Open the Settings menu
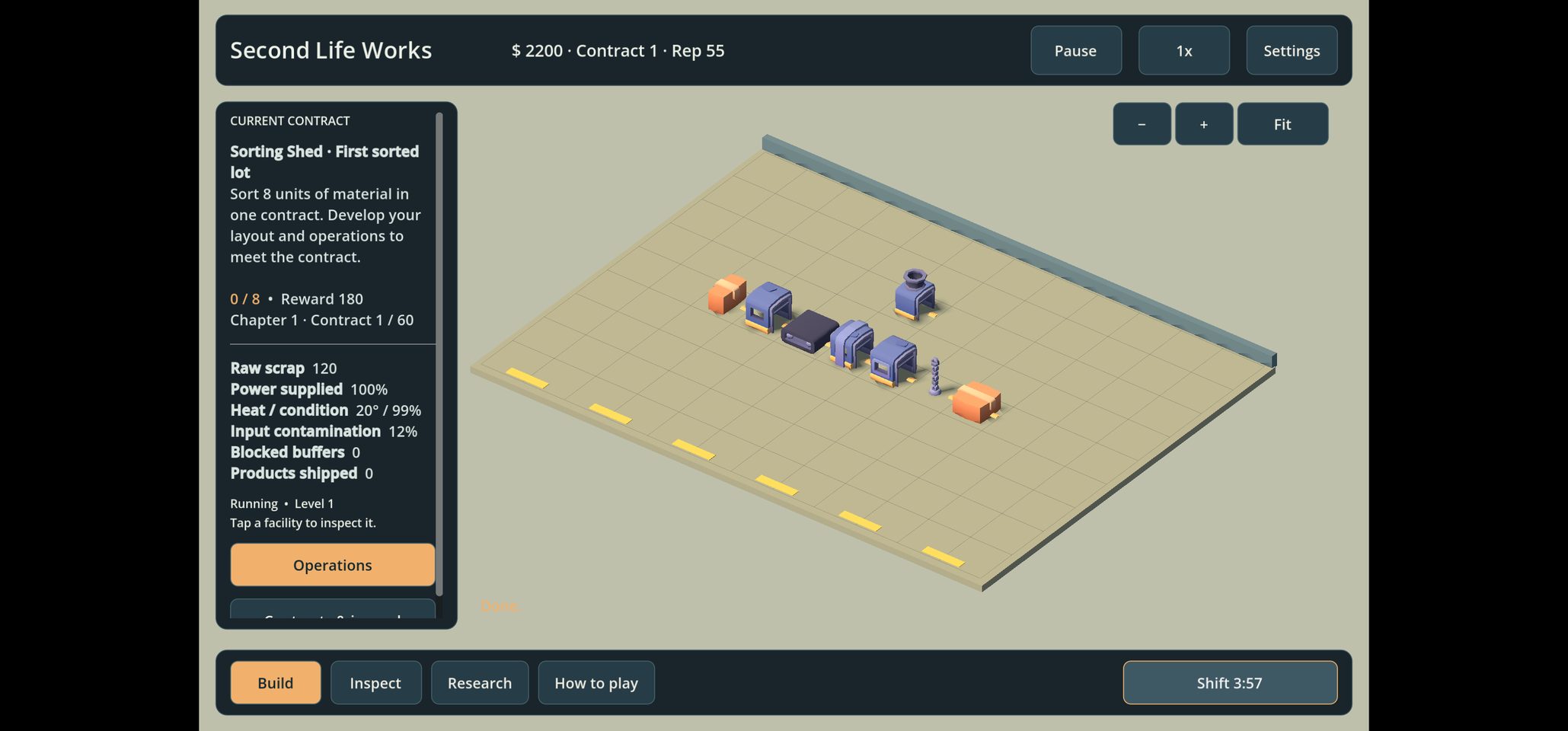This screenshot has height=731, width=1568. 1292,50
